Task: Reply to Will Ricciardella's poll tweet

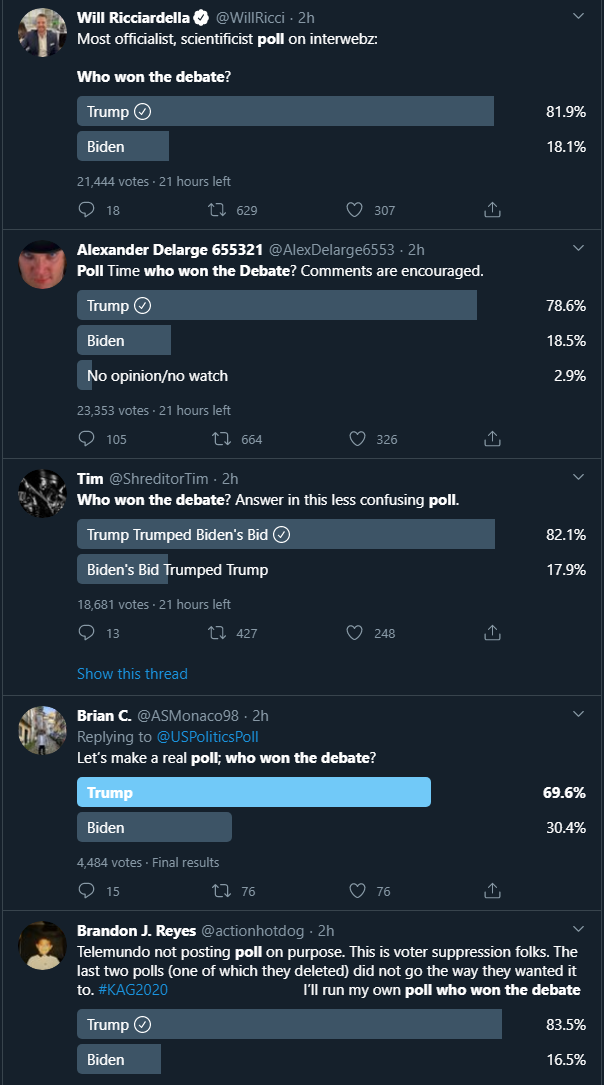Action: 86,210
